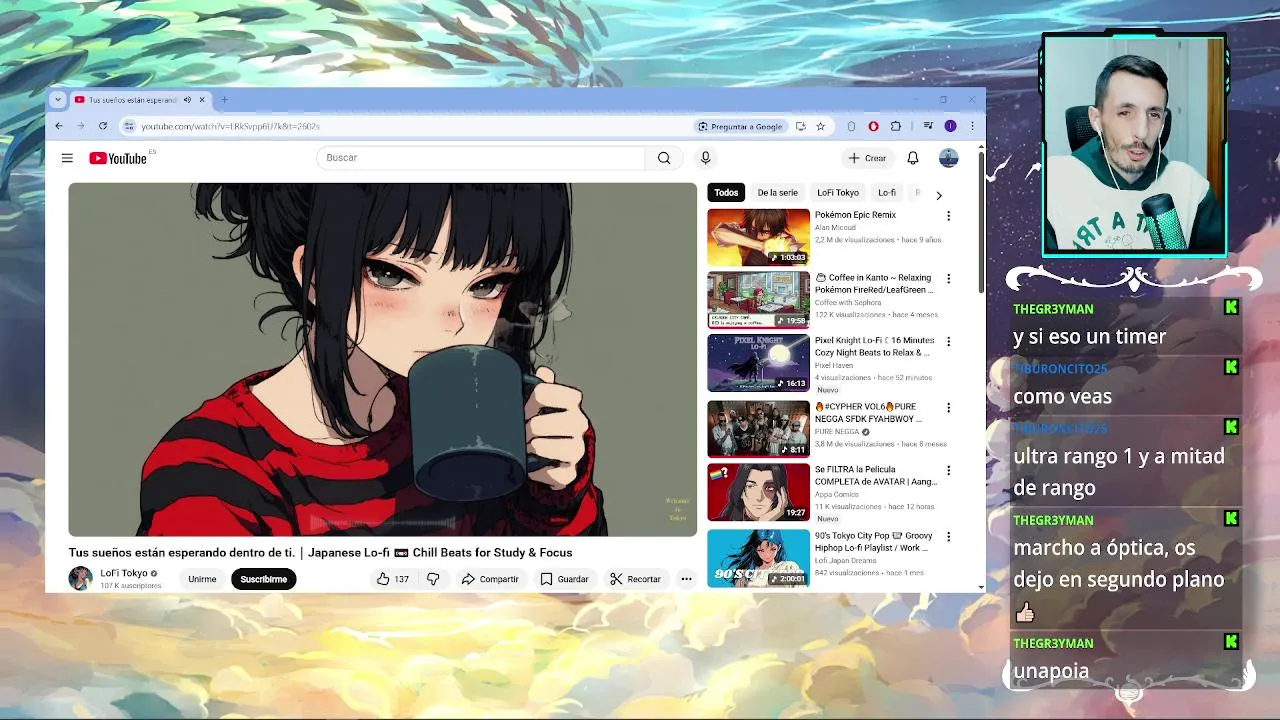Switch to the YouTube browser tab

140,100
